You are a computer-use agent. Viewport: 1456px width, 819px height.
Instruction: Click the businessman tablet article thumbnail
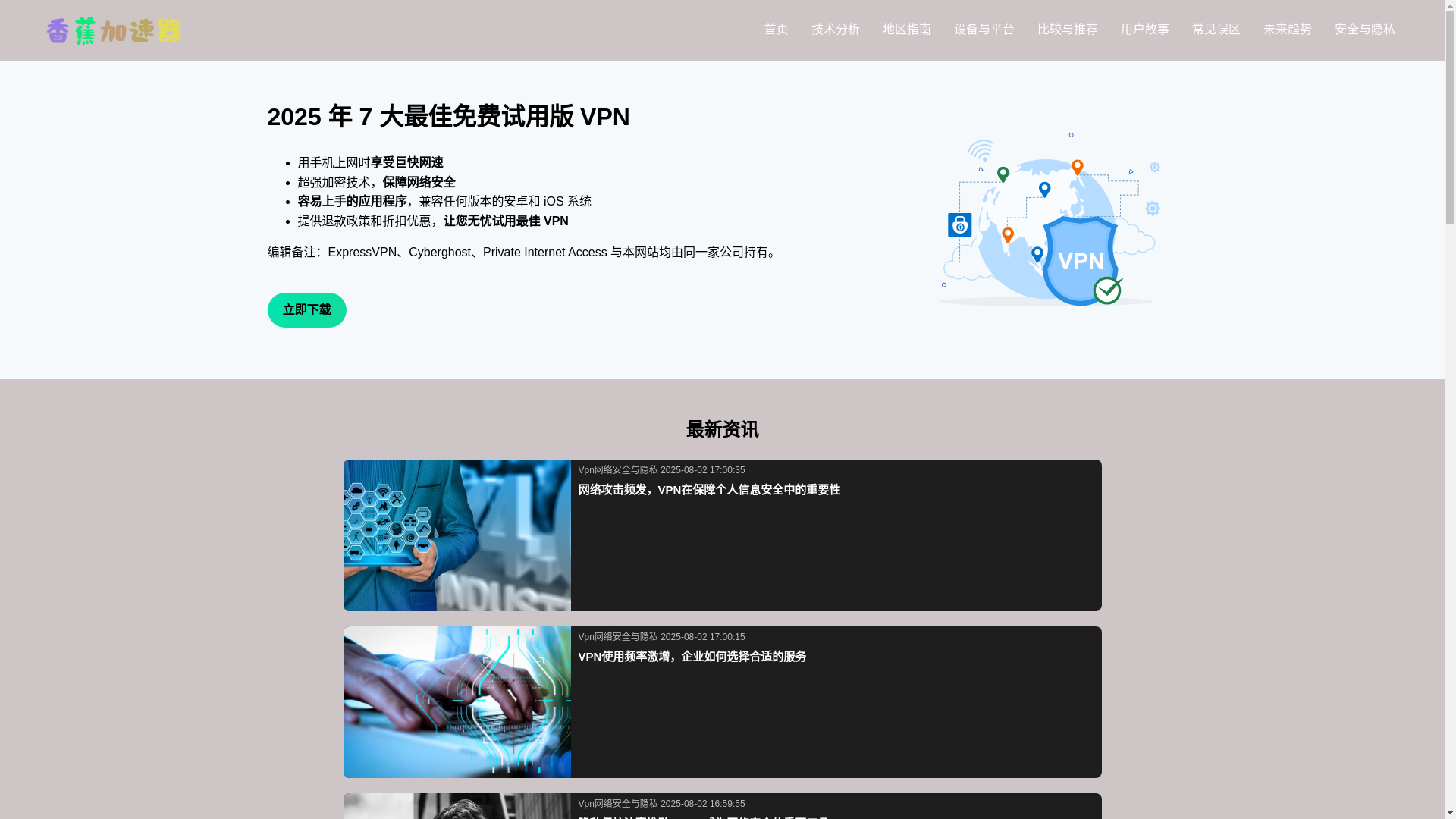(x=457, y=535)
